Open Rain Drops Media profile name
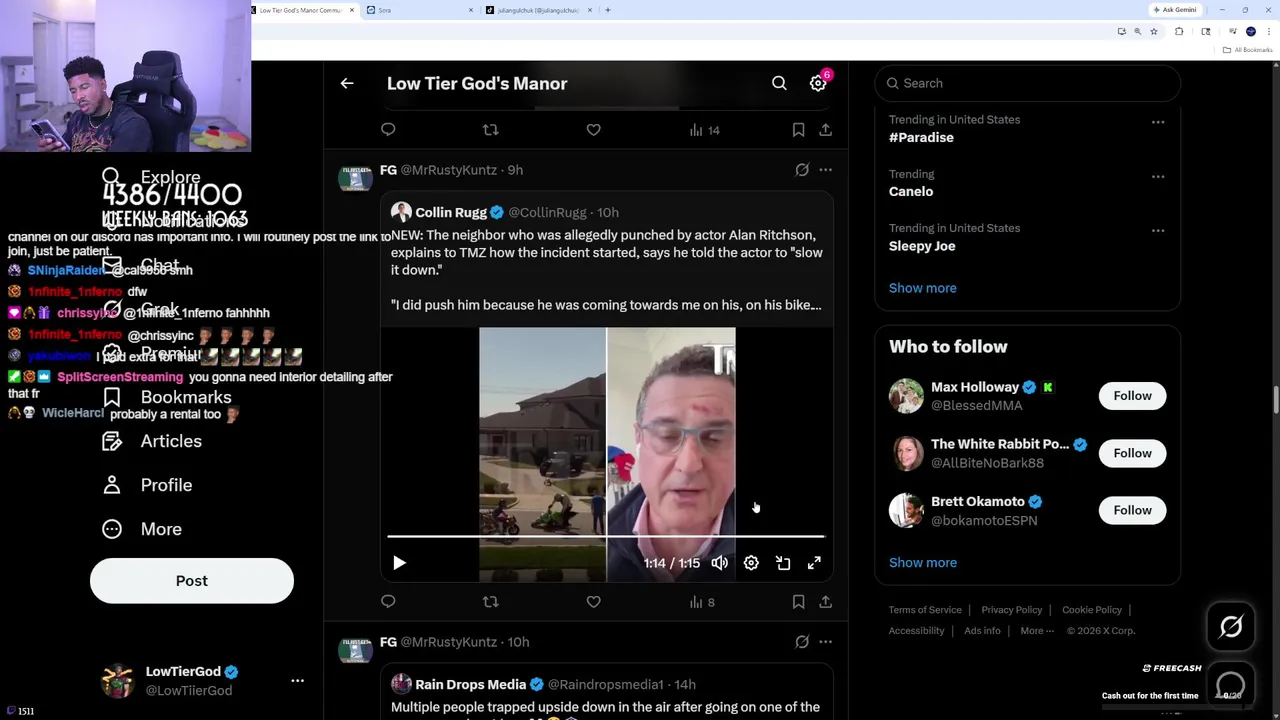Screen dimensions: 1280x720 pyautogui.click(x=470, y=684)
